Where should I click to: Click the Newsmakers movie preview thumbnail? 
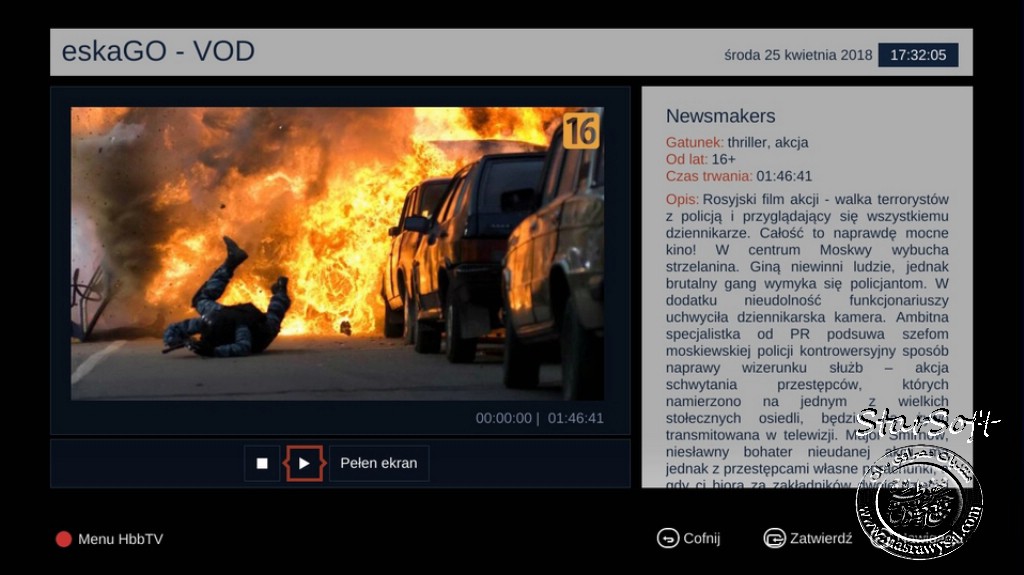tap(337, 254)
